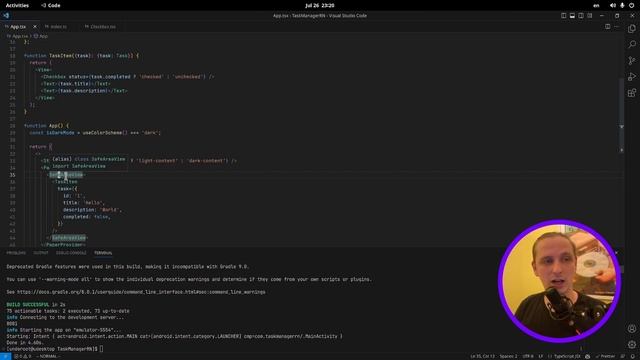Viewport: 640px width, 360px height.
Task: Open the Activities overview
Action: tap(17, 5)
